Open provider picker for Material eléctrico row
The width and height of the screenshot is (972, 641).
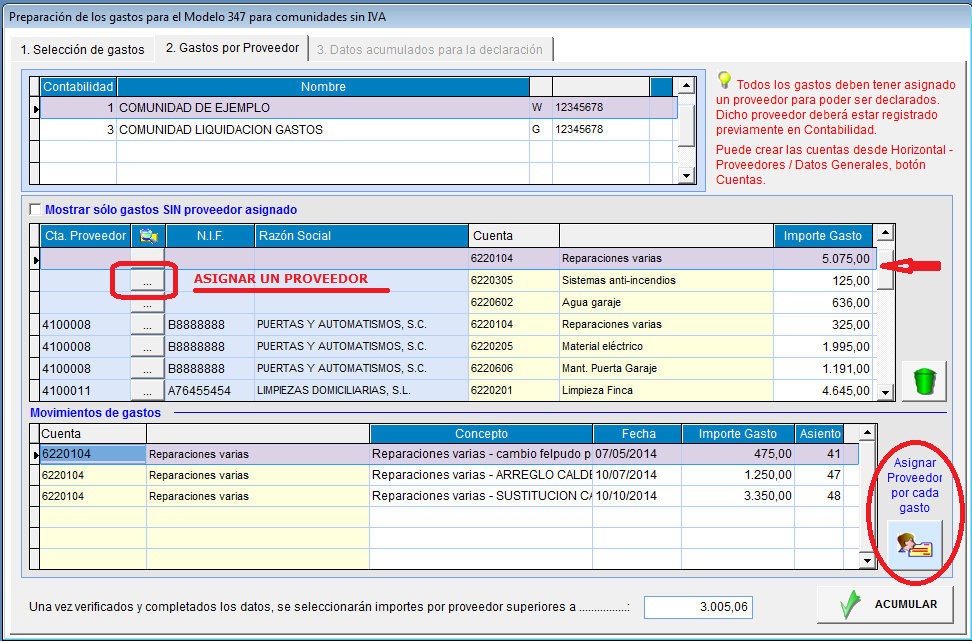(x=147, y=347)
